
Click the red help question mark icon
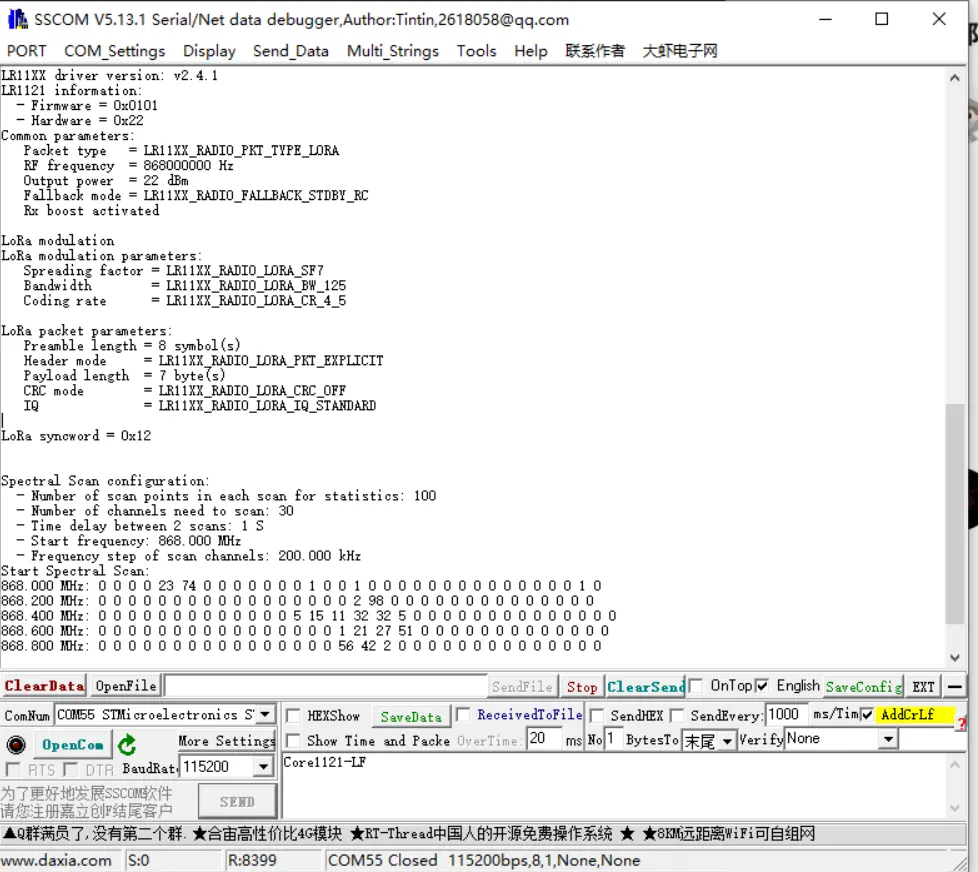click(x=961, y=724)
